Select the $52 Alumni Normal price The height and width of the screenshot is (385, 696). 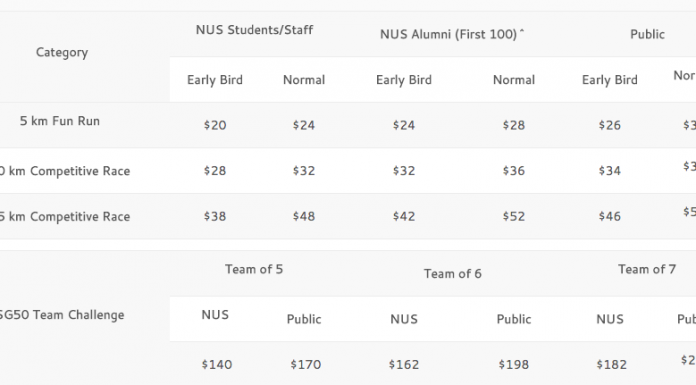coord(514,216)
